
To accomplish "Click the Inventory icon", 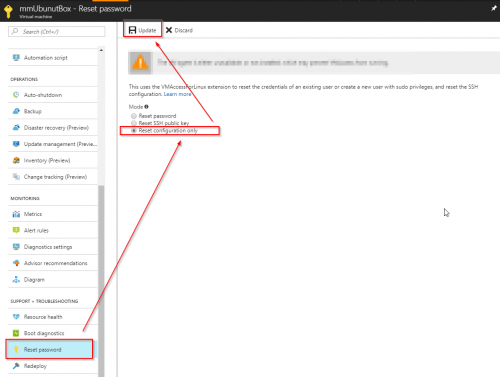I will pyautogui.click(x=16, y=160).
